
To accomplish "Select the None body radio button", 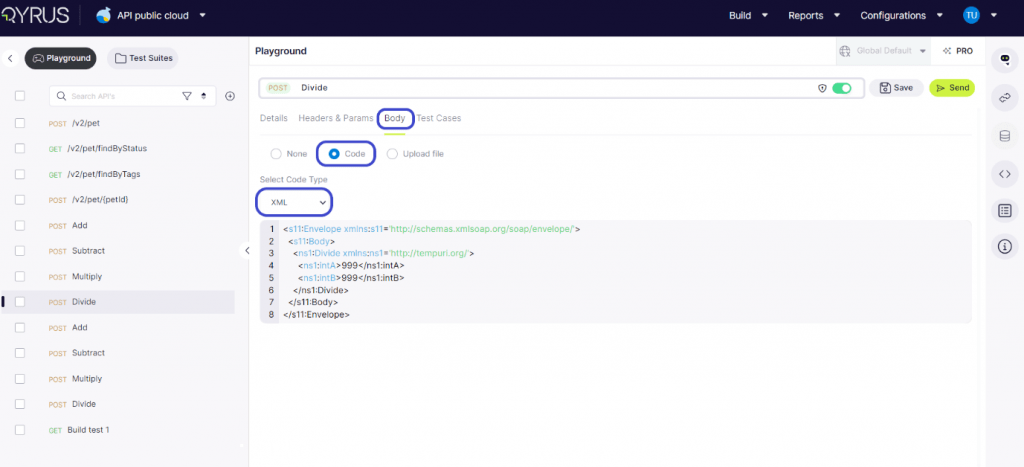I will (x=276, y=154).
